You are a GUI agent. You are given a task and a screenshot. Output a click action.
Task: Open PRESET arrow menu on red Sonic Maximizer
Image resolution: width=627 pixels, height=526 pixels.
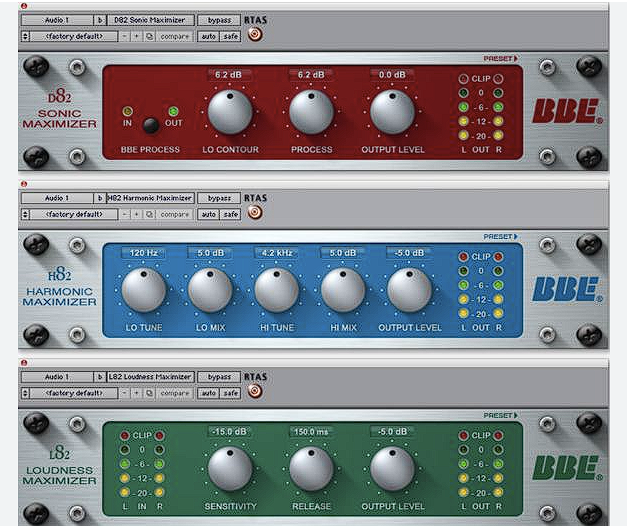[501, 58]
